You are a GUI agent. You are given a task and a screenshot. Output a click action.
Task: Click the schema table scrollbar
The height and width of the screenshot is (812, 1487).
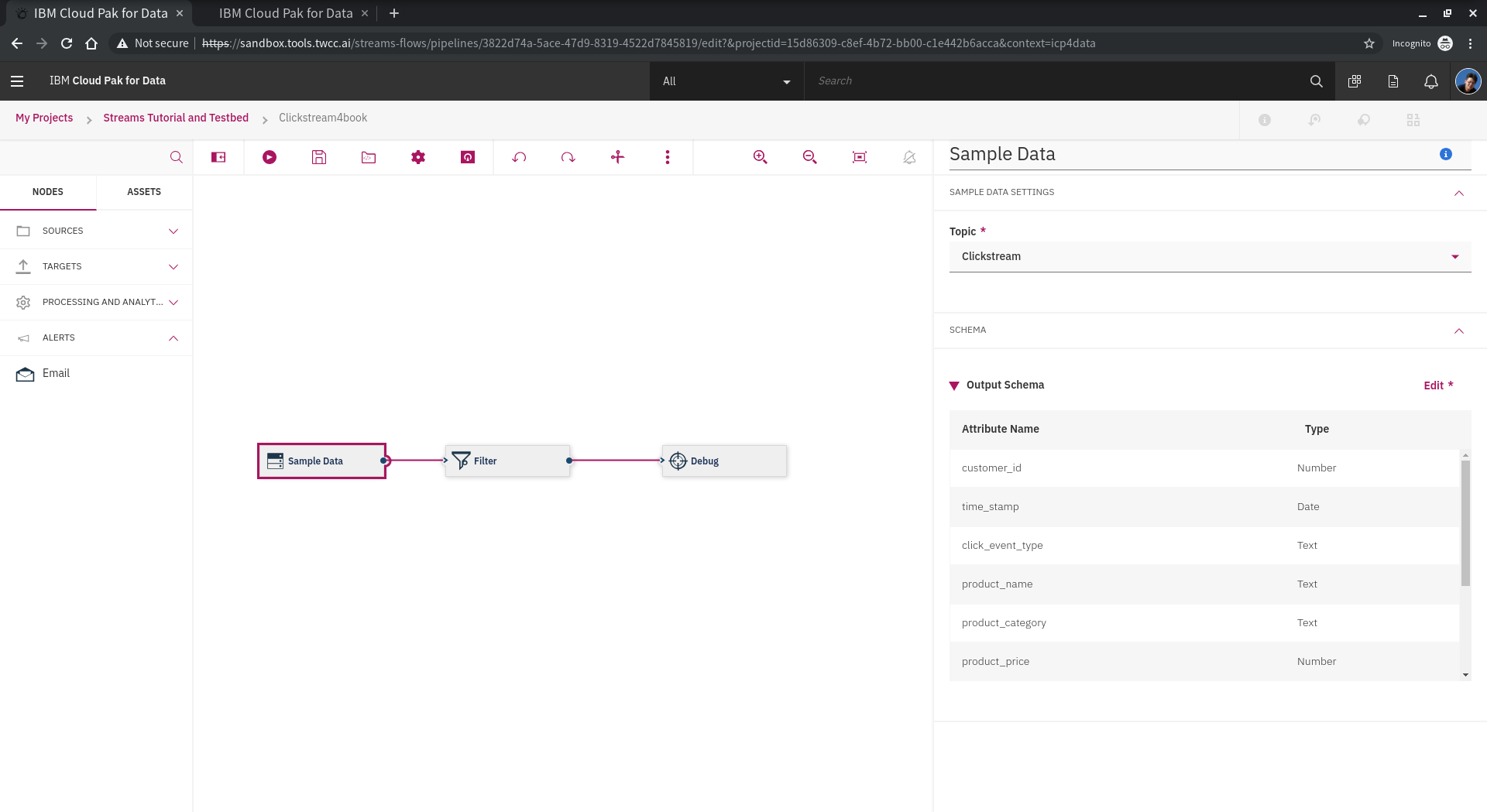click(1465, 522)
